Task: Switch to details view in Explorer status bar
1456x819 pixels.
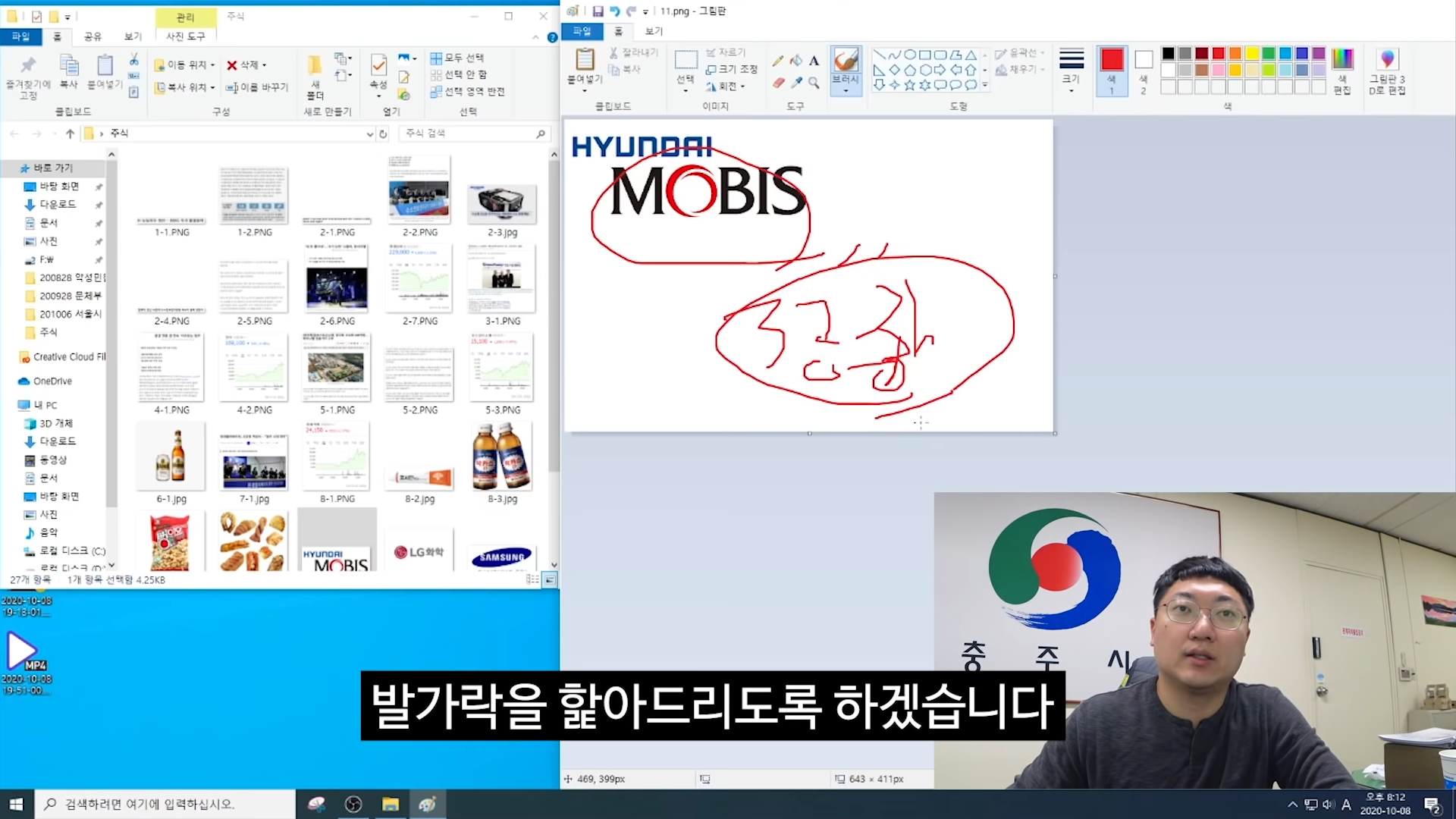Action: pyautogui.click(x=532, y=580)
